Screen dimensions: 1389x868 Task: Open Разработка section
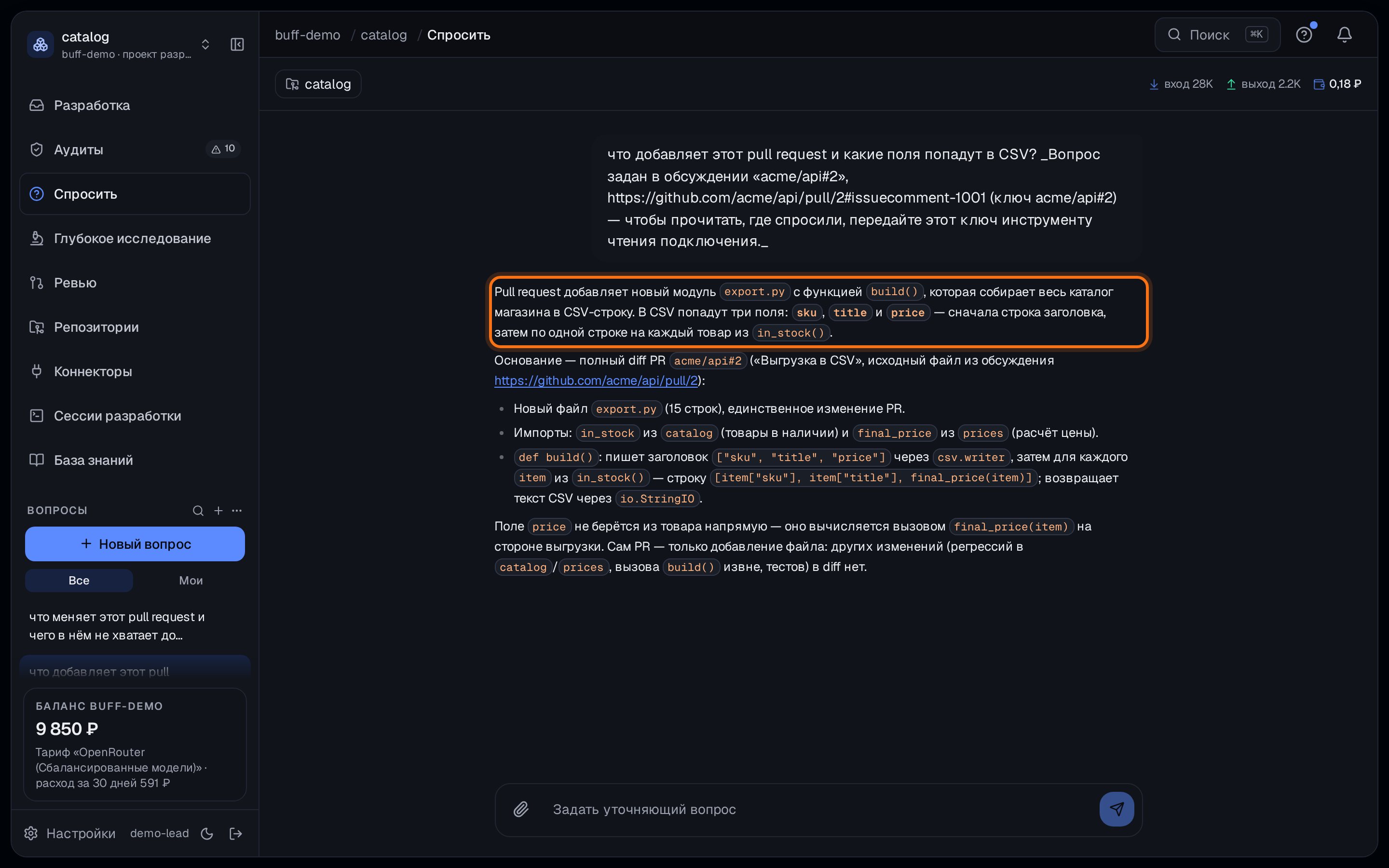click(x=135, y=105)
